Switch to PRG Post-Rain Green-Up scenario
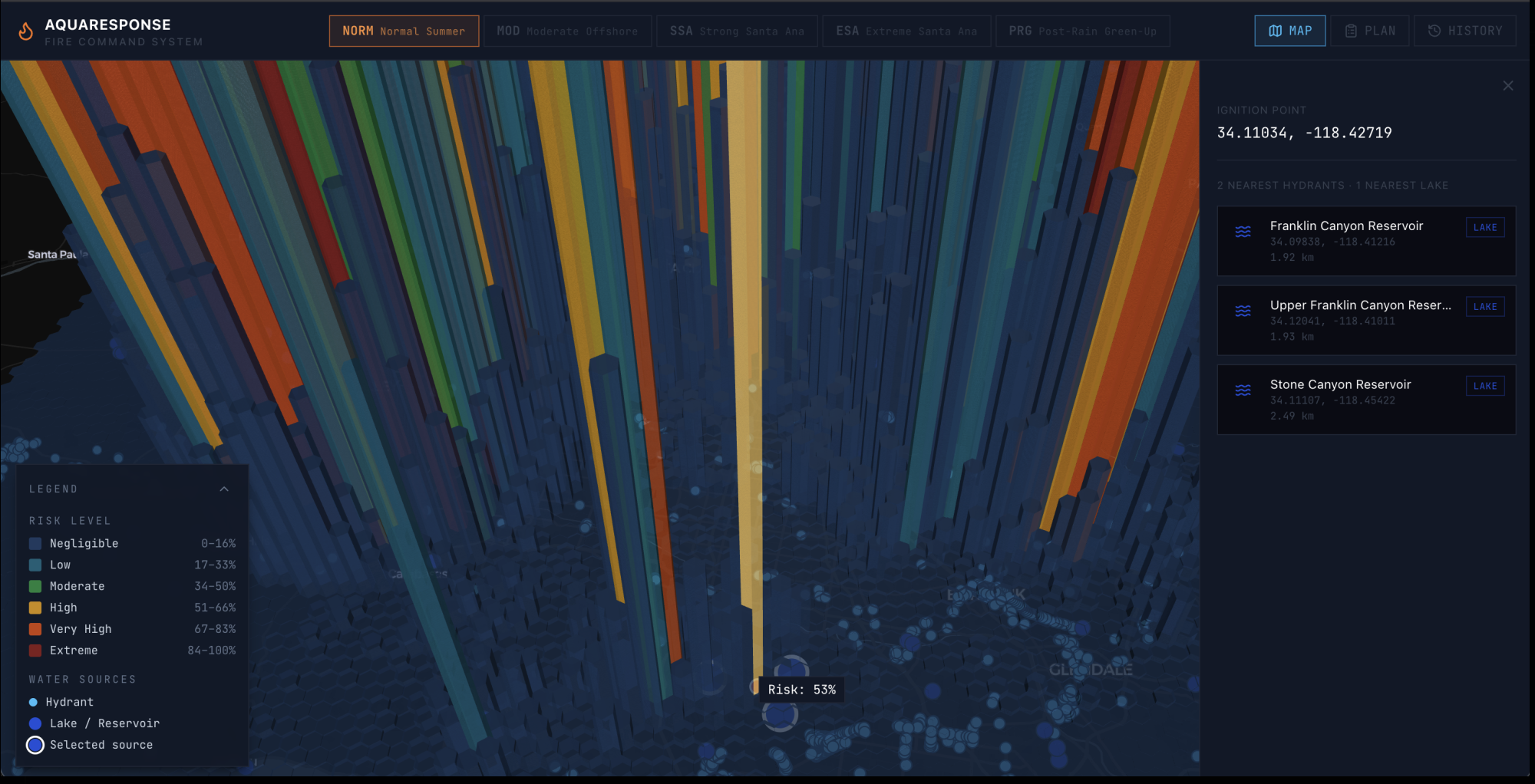 (1082, 31)
